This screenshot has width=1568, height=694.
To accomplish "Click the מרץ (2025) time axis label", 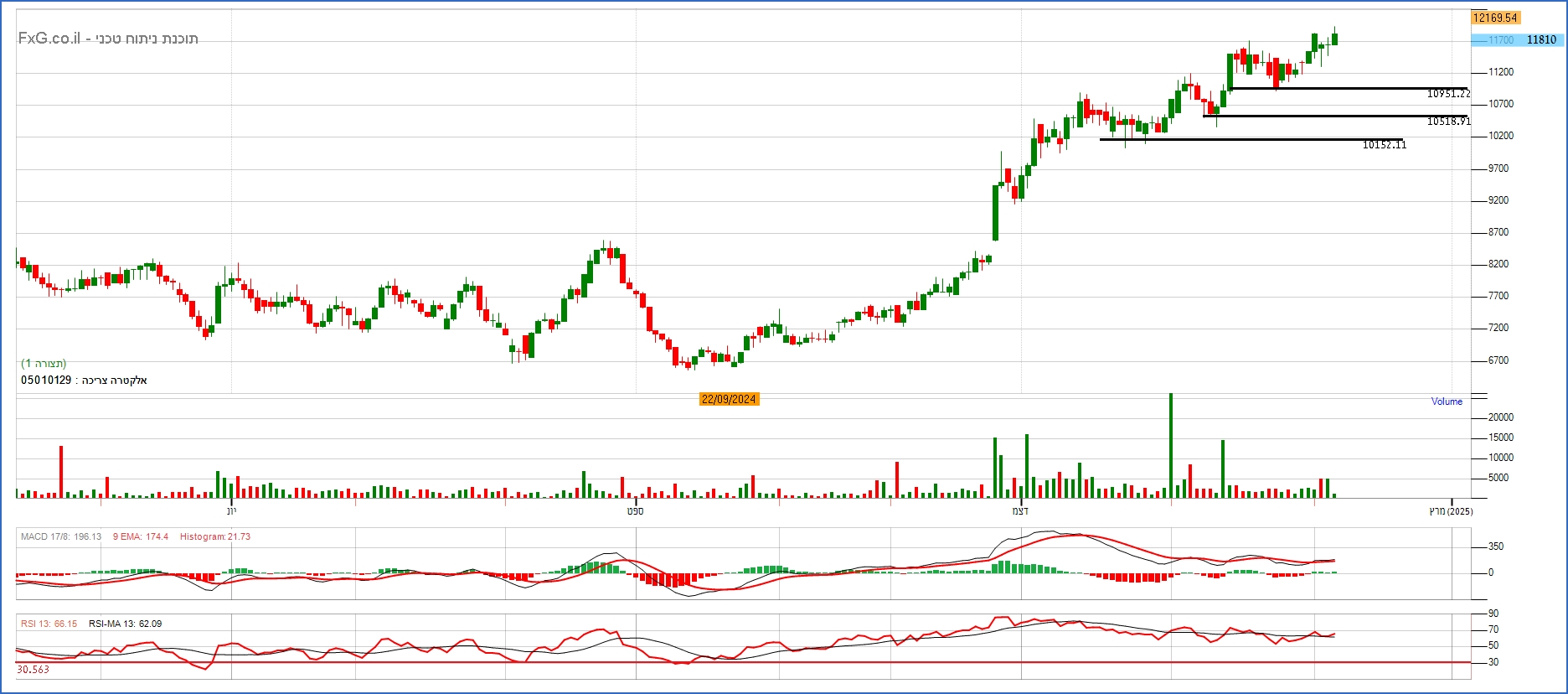I will pyautogui.click(x=1451, y=511).
